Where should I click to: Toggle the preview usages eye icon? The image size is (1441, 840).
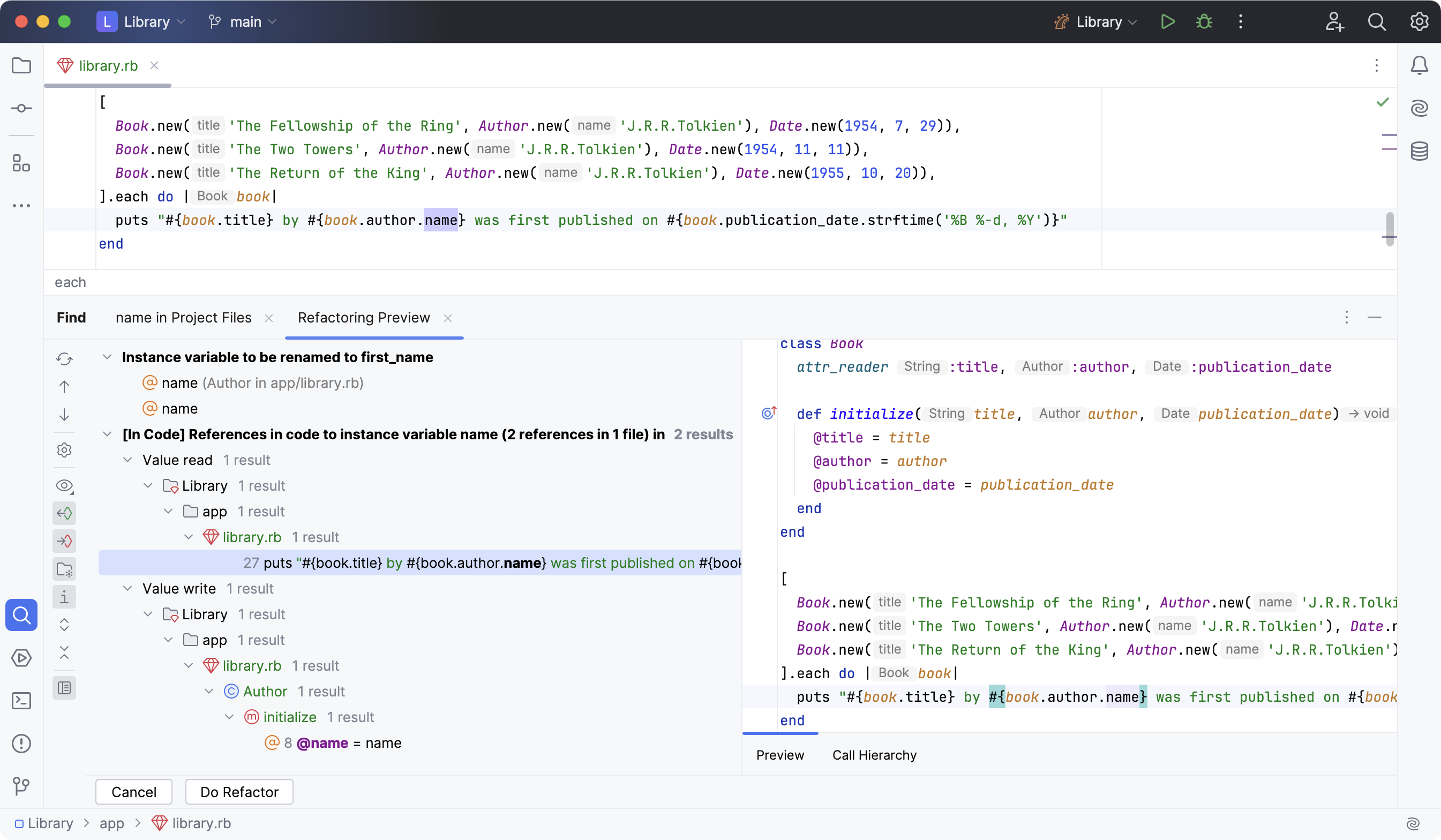click(64, 486)
